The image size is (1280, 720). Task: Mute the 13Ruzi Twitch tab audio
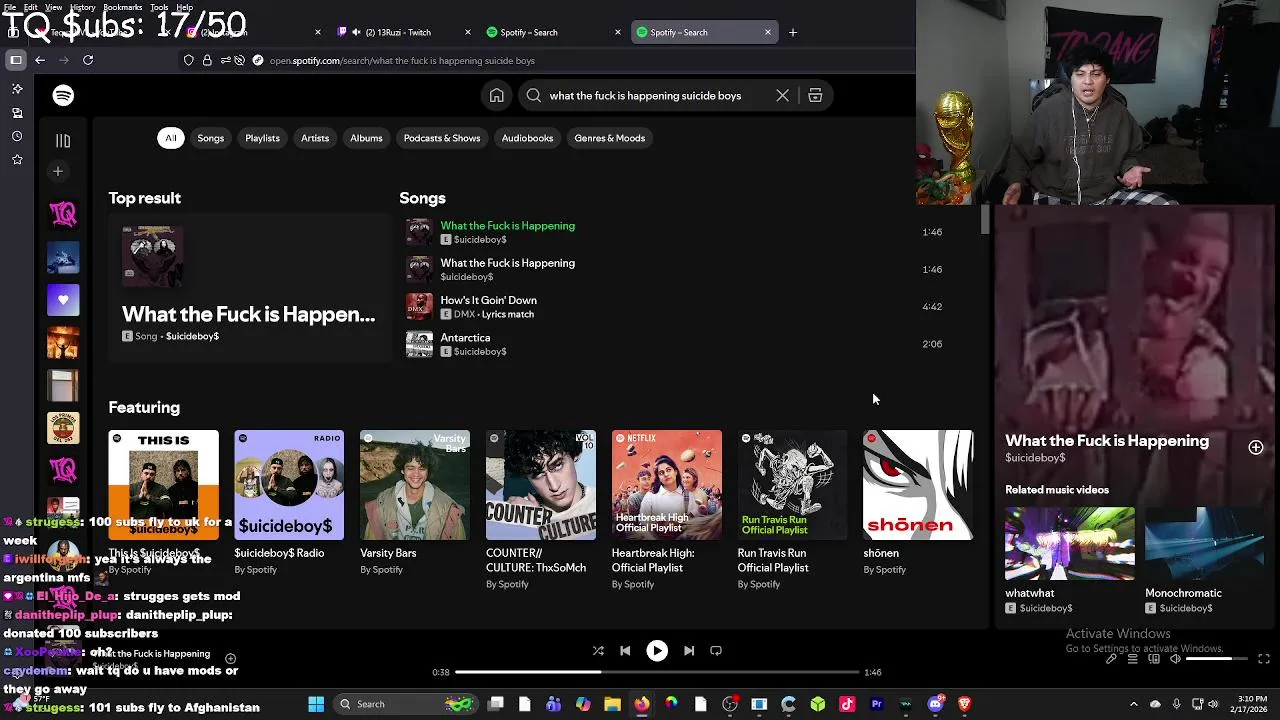coord(356,32)
